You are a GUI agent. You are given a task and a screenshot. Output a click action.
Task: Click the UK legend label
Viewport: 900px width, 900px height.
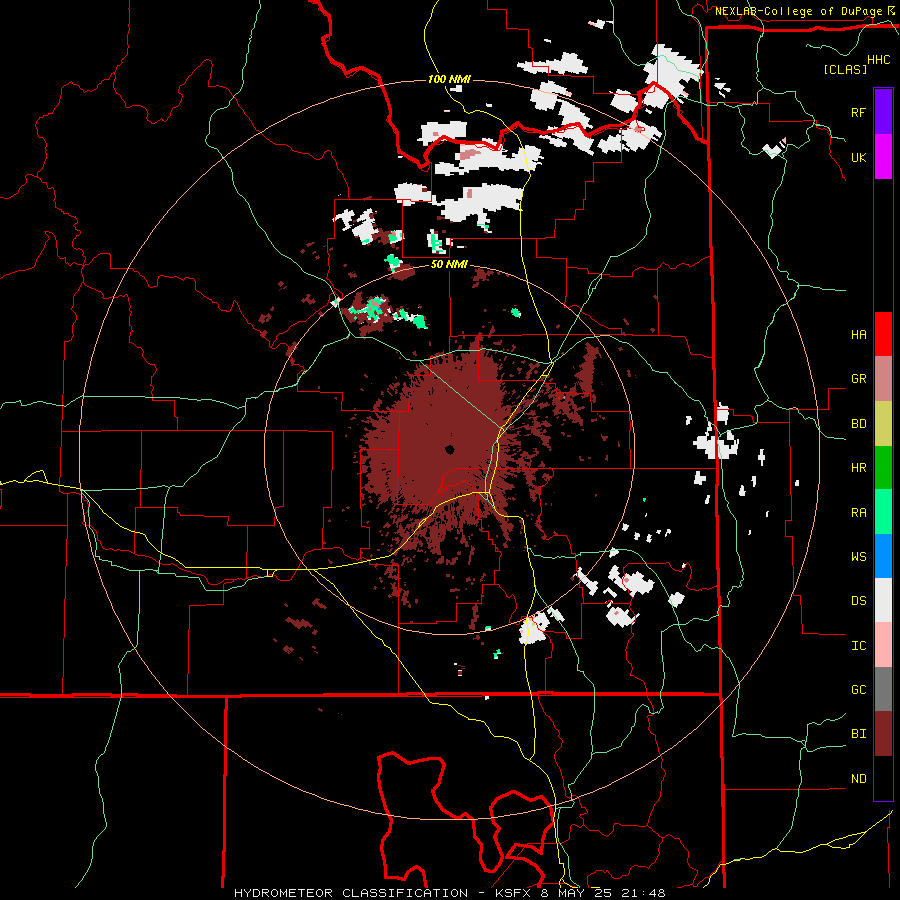(858, 157)
